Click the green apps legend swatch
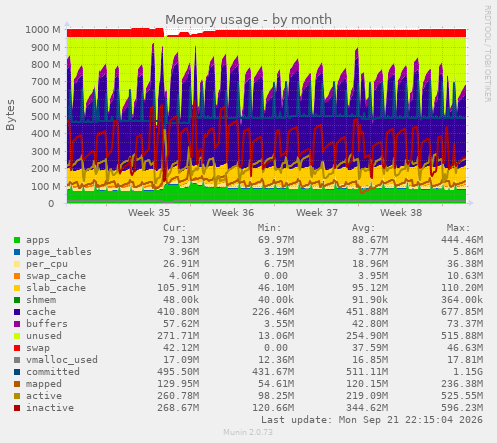This screenshot has width=497, height=443. pyautogui.click(x=17, y=240)
